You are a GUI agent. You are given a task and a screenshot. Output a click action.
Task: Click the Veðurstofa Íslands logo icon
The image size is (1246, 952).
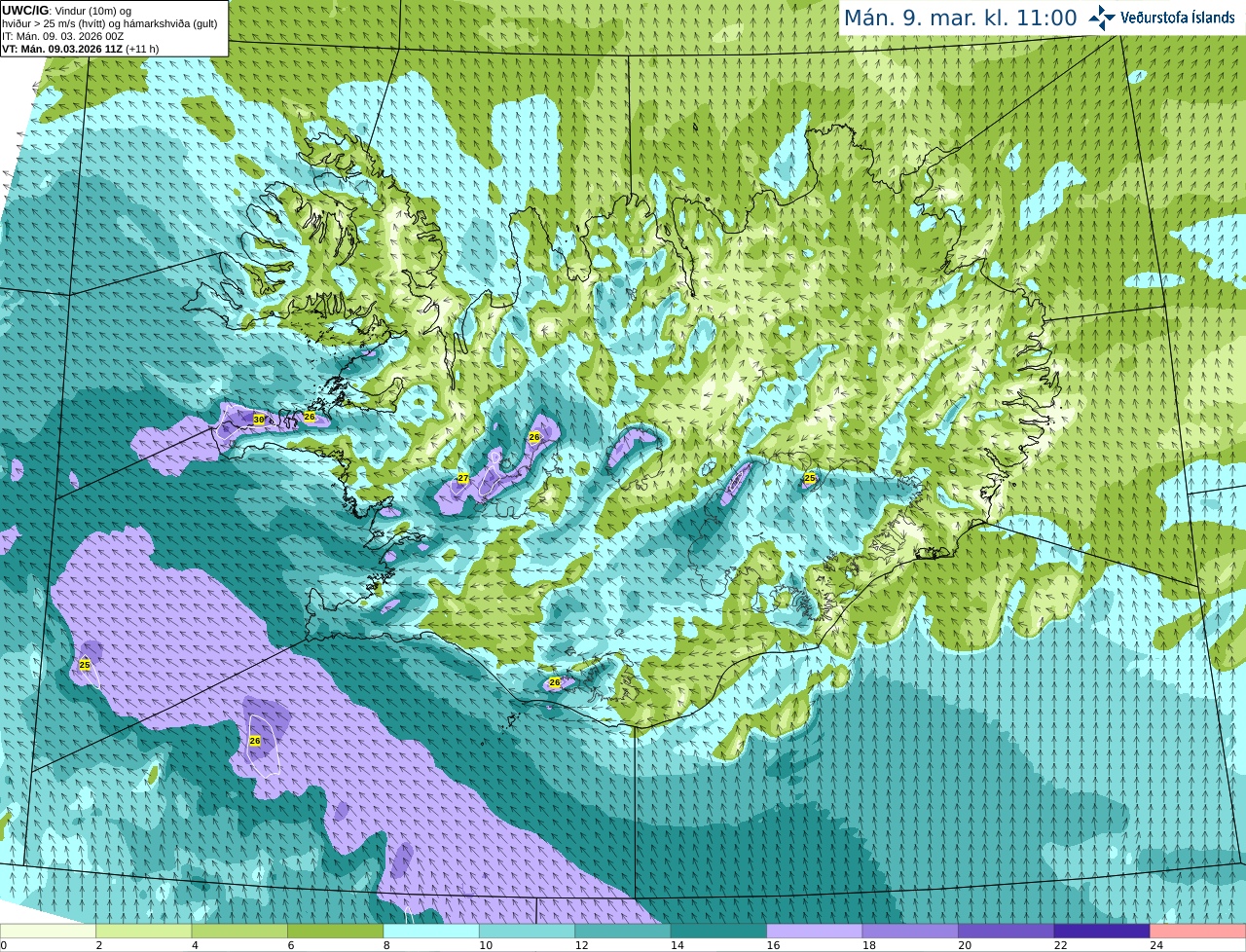point(1102,18)
